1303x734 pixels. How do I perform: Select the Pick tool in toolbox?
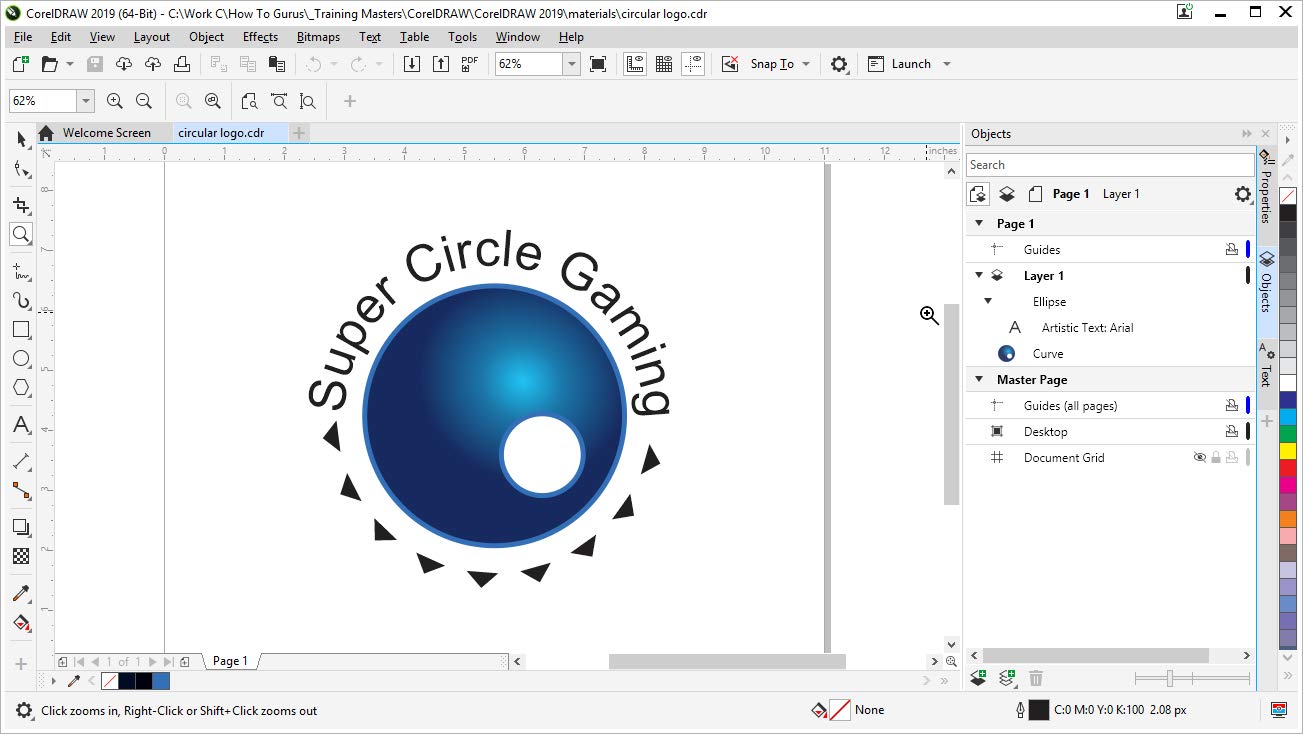[x=21, y=140]
